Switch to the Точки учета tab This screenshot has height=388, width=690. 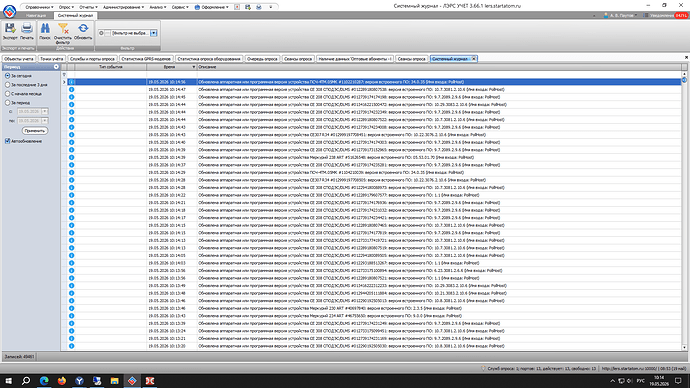[x=51, y=59]
